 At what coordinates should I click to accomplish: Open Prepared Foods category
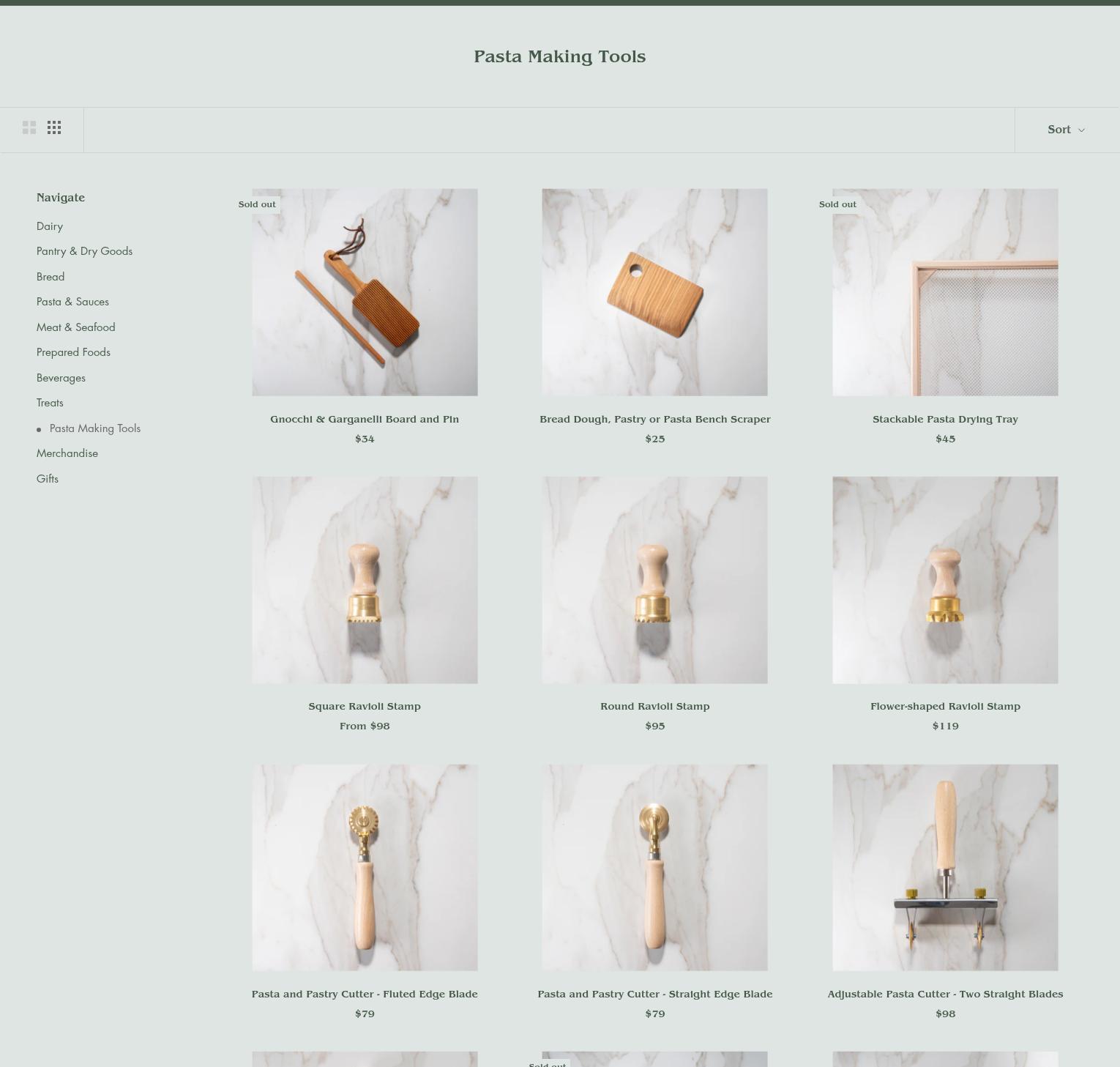tap(73, 352)
